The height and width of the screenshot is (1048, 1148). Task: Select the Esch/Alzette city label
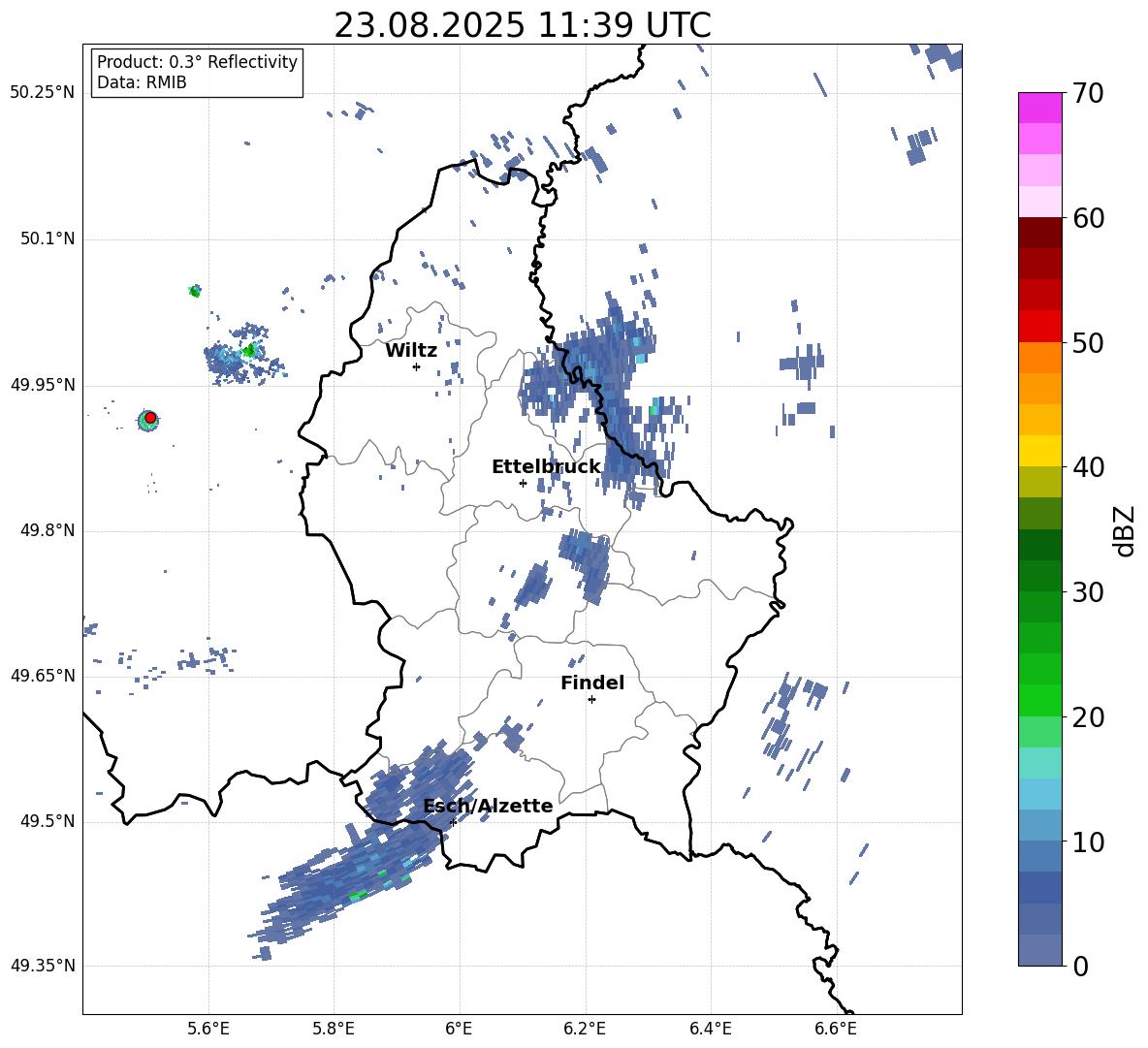(488, 806)
